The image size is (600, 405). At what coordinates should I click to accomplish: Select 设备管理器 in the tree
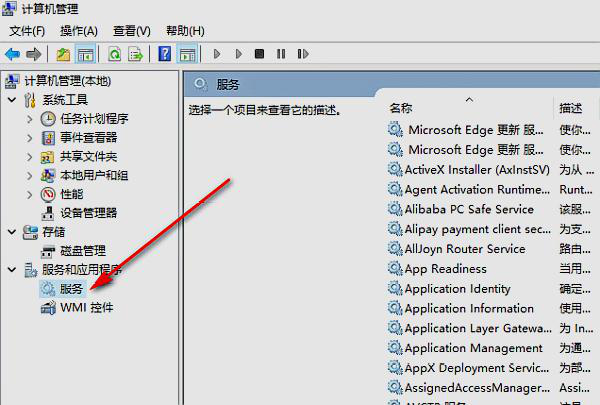tap(88, 213)
